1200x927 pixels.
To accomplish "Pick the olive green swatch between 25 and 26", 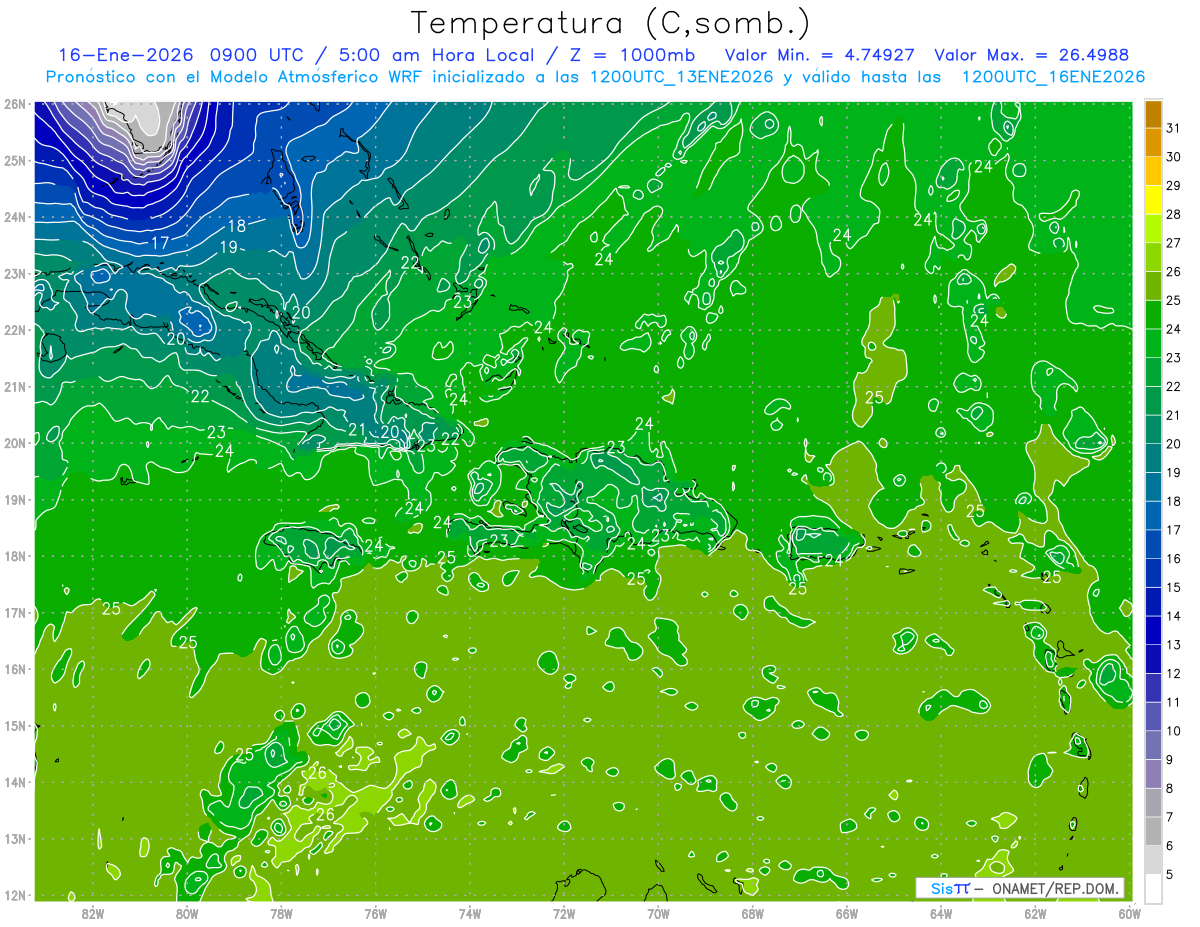I will click(x=1153, y=286).
